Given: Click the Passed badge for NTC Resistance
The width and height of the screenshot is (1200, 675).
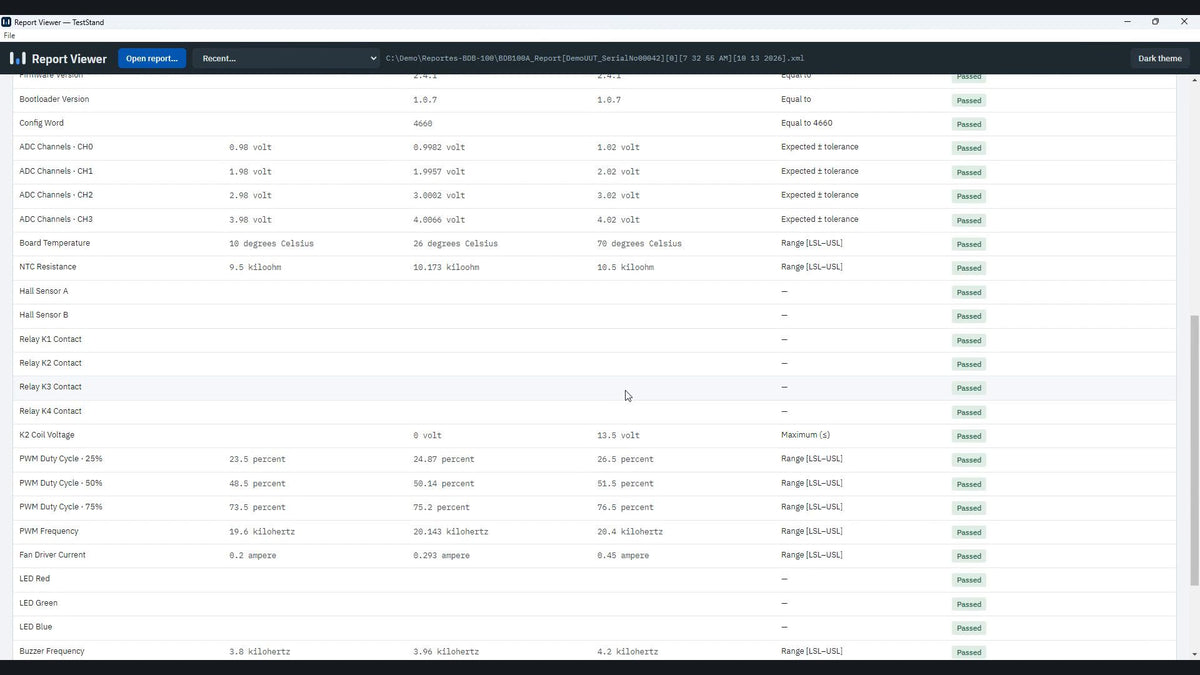Looking at the screenshot, I should 969,268.
